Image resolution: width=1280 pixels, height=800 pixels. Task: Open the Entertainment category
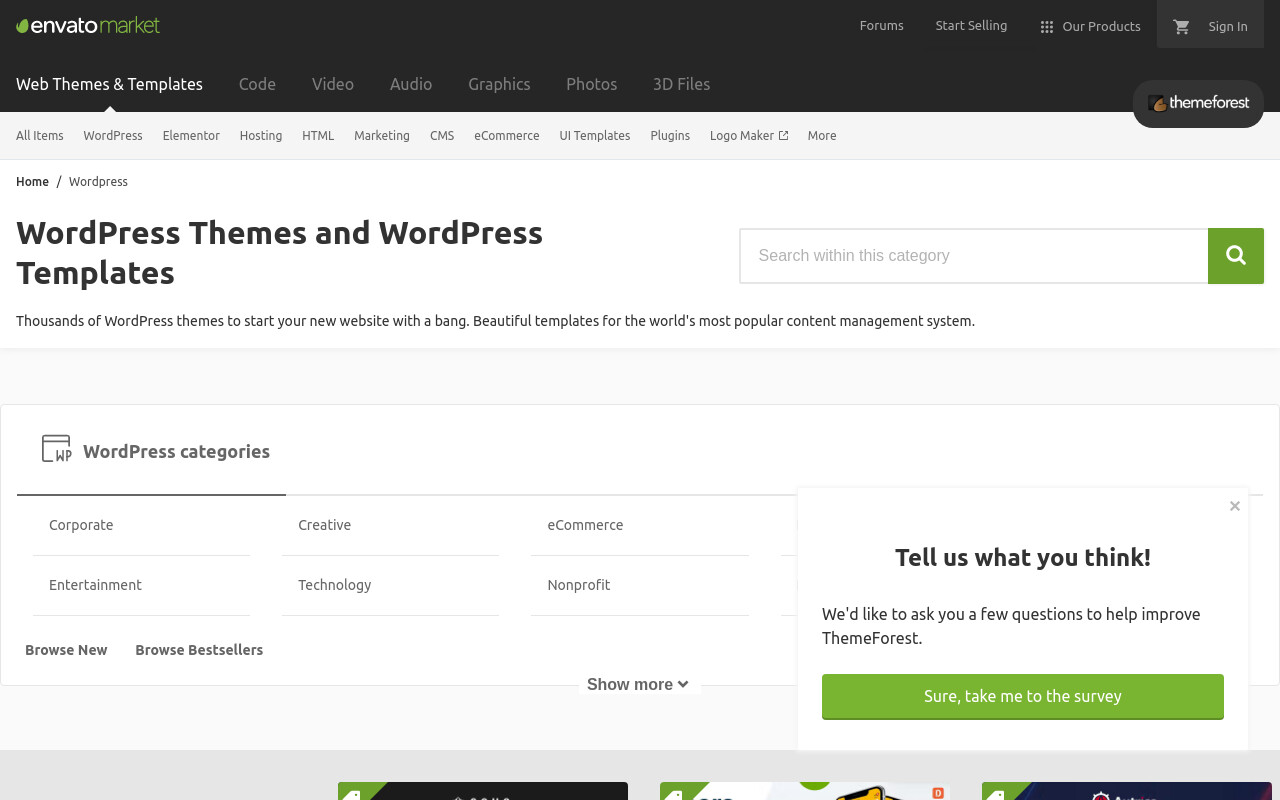pyautogui.click(x=95, y=585)
